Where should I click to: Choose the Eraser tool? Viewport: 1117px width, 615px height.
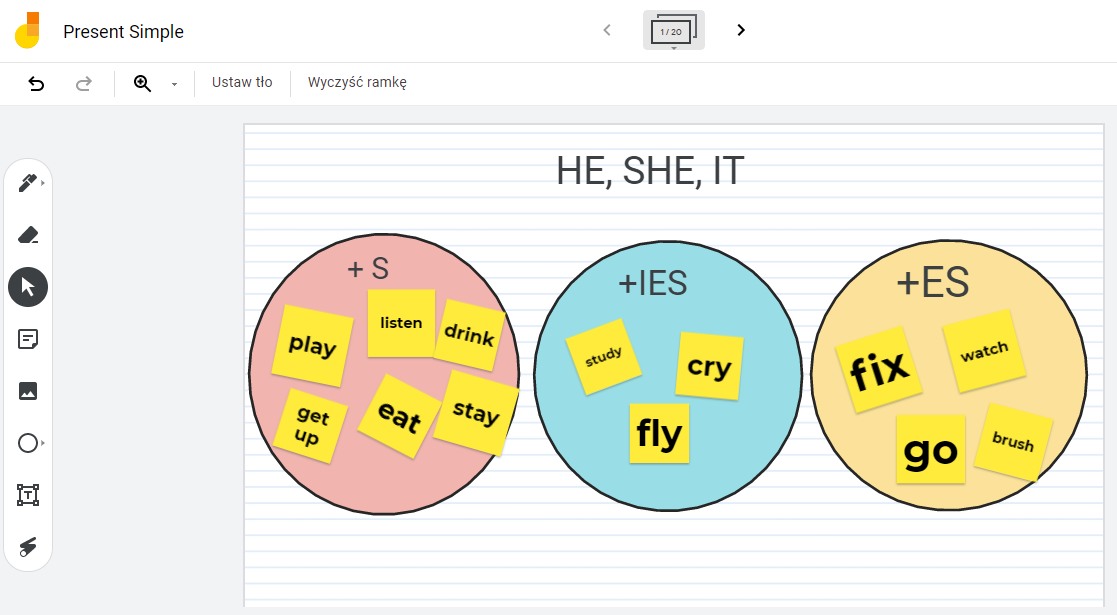click(28, 235)
